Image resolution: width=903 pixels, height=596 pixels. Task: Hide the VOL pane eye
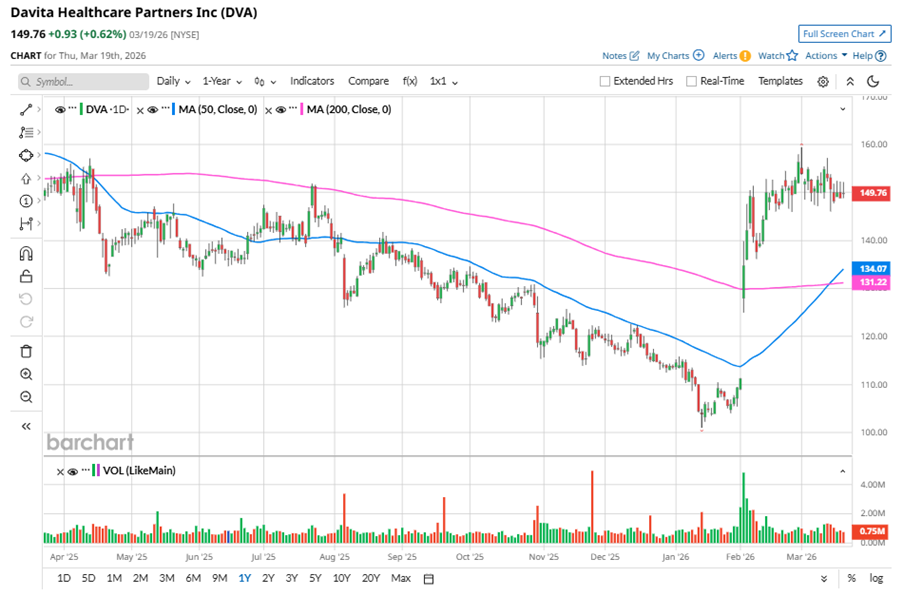[x=73, y=472]
